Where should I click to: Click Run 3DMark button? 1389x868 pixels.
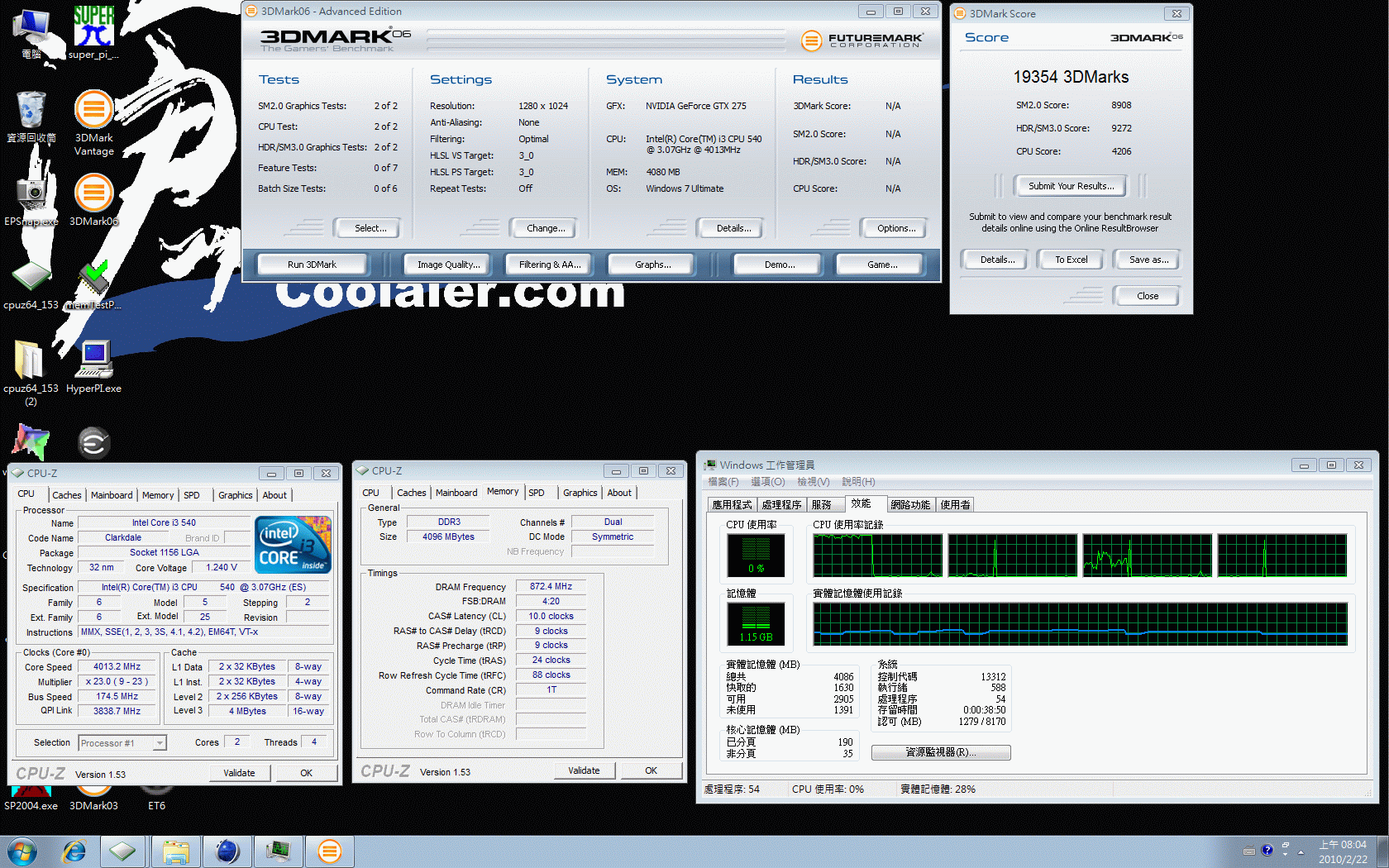pyautogui.click(x=312, y=265)
